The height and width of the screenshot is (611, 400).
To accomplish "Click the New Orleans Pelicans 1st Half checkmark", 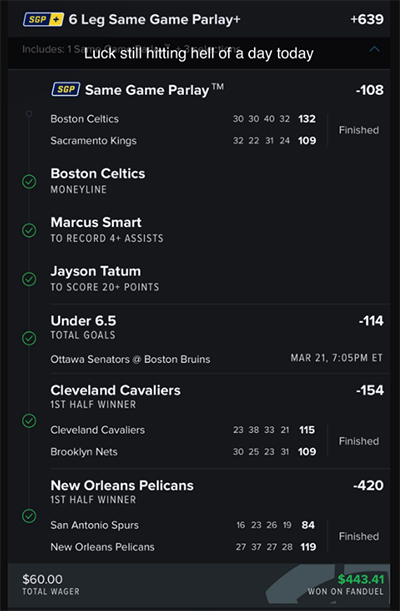I will point(29,516).
